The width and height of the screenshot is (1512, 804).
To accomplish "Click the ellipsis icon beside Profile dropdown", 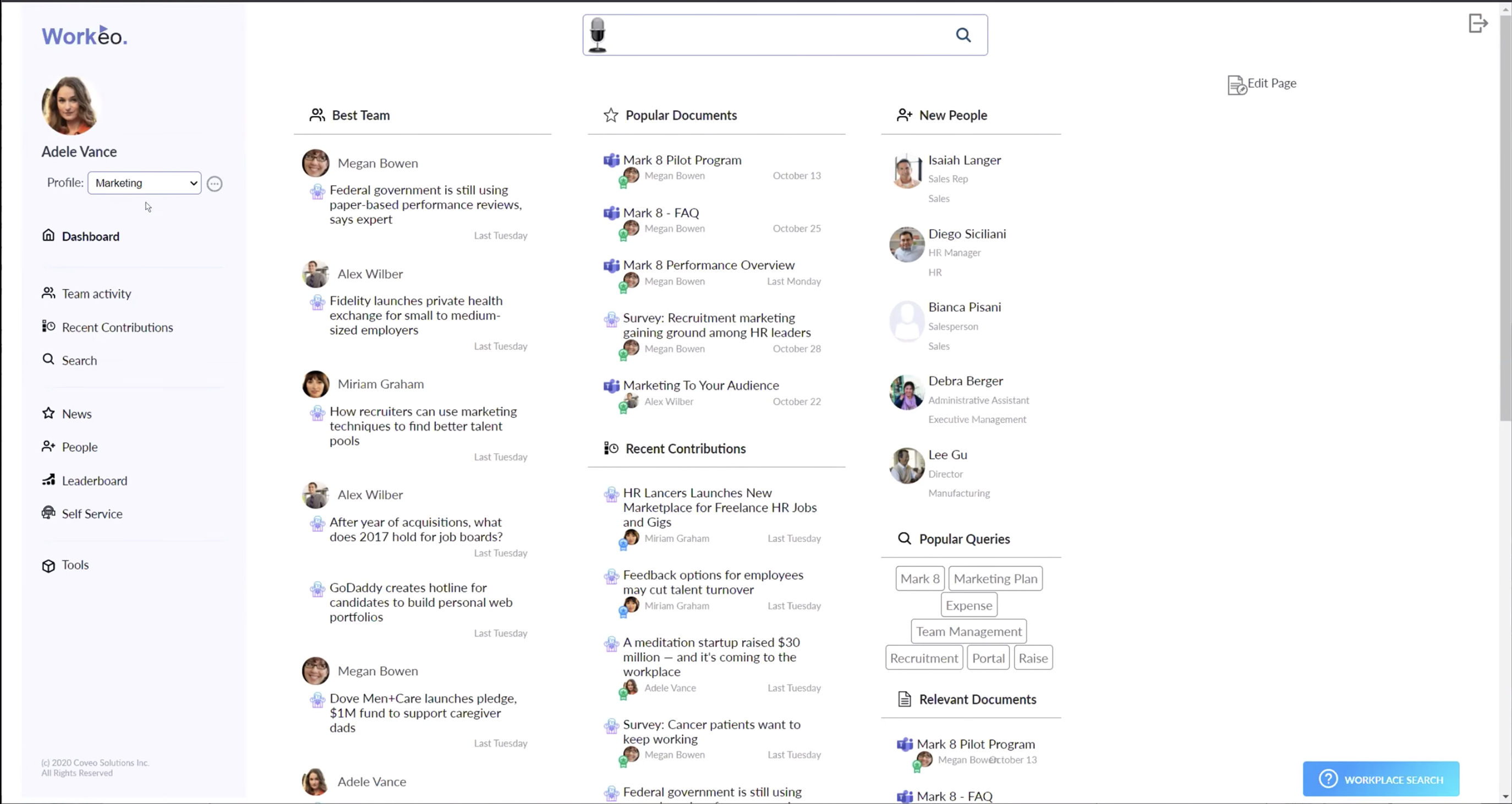I will tap(215, 184).
